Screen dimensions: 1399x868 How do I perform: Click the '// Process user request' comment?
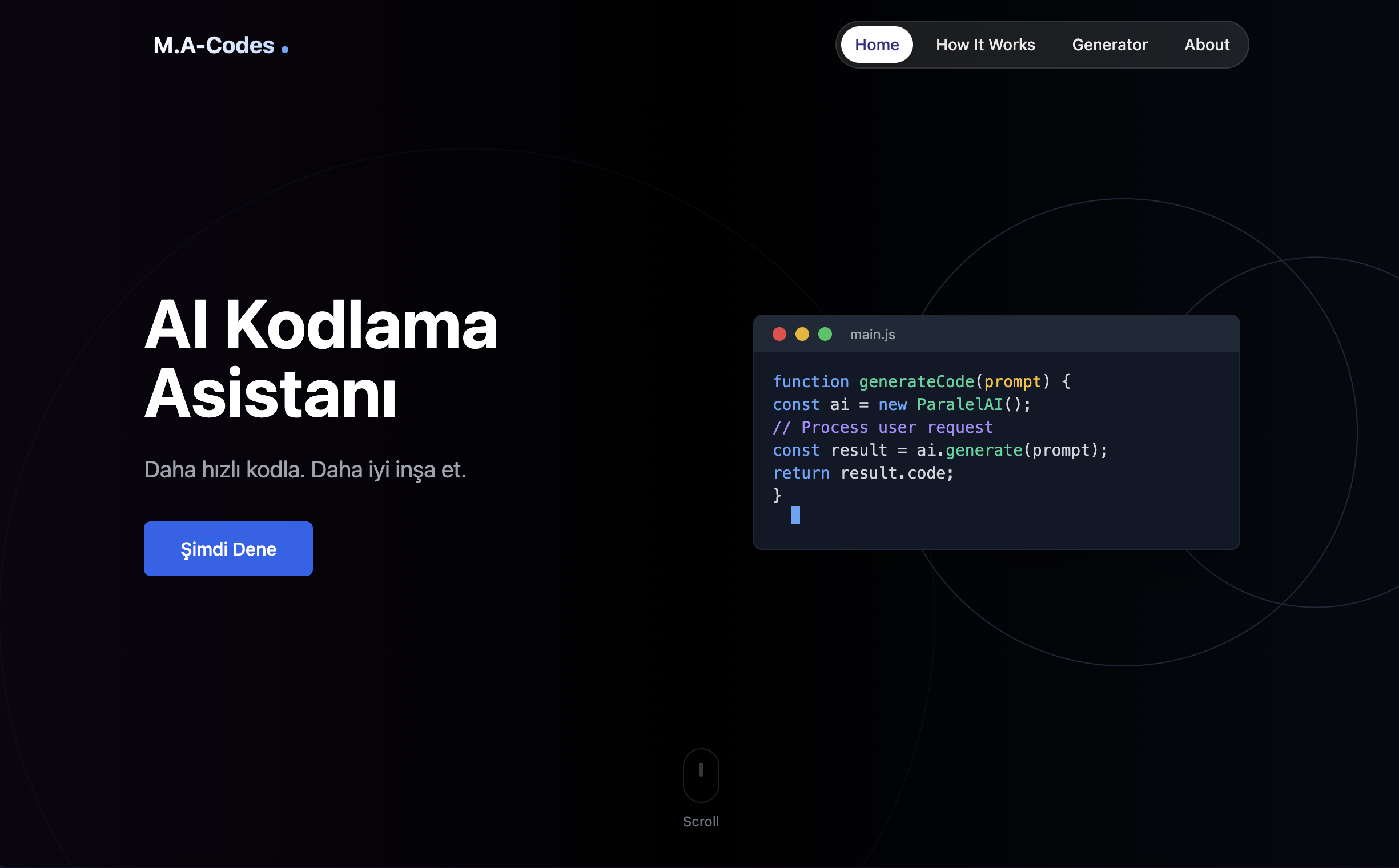882,427
